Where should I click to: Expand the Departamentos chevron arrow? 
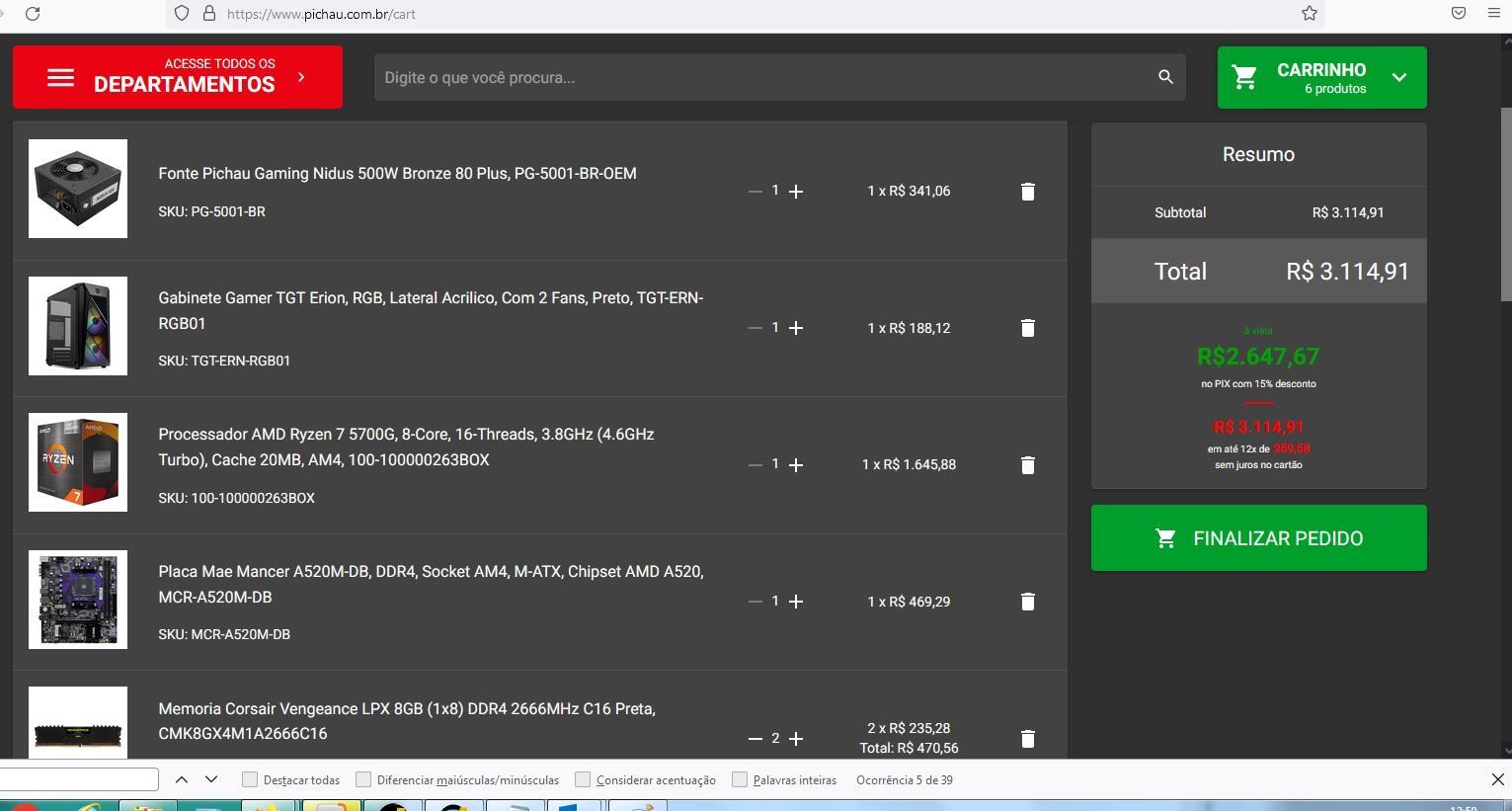tap(301, 77)
